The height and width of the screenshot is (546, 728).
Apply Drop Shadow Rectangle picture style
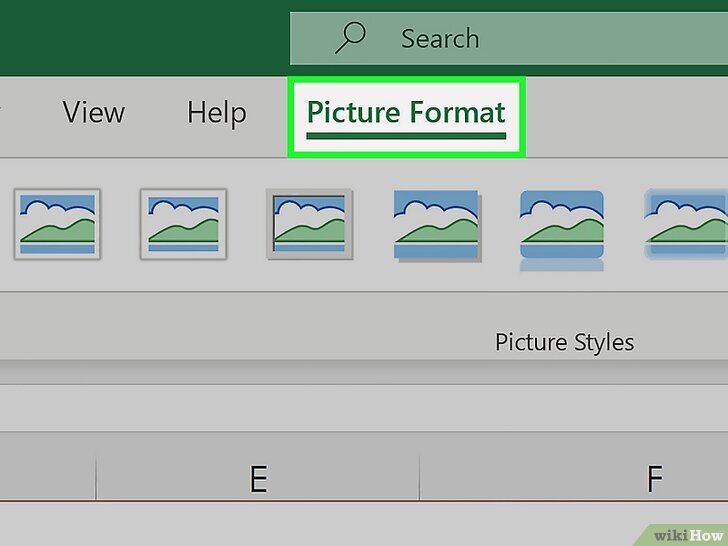437,225
